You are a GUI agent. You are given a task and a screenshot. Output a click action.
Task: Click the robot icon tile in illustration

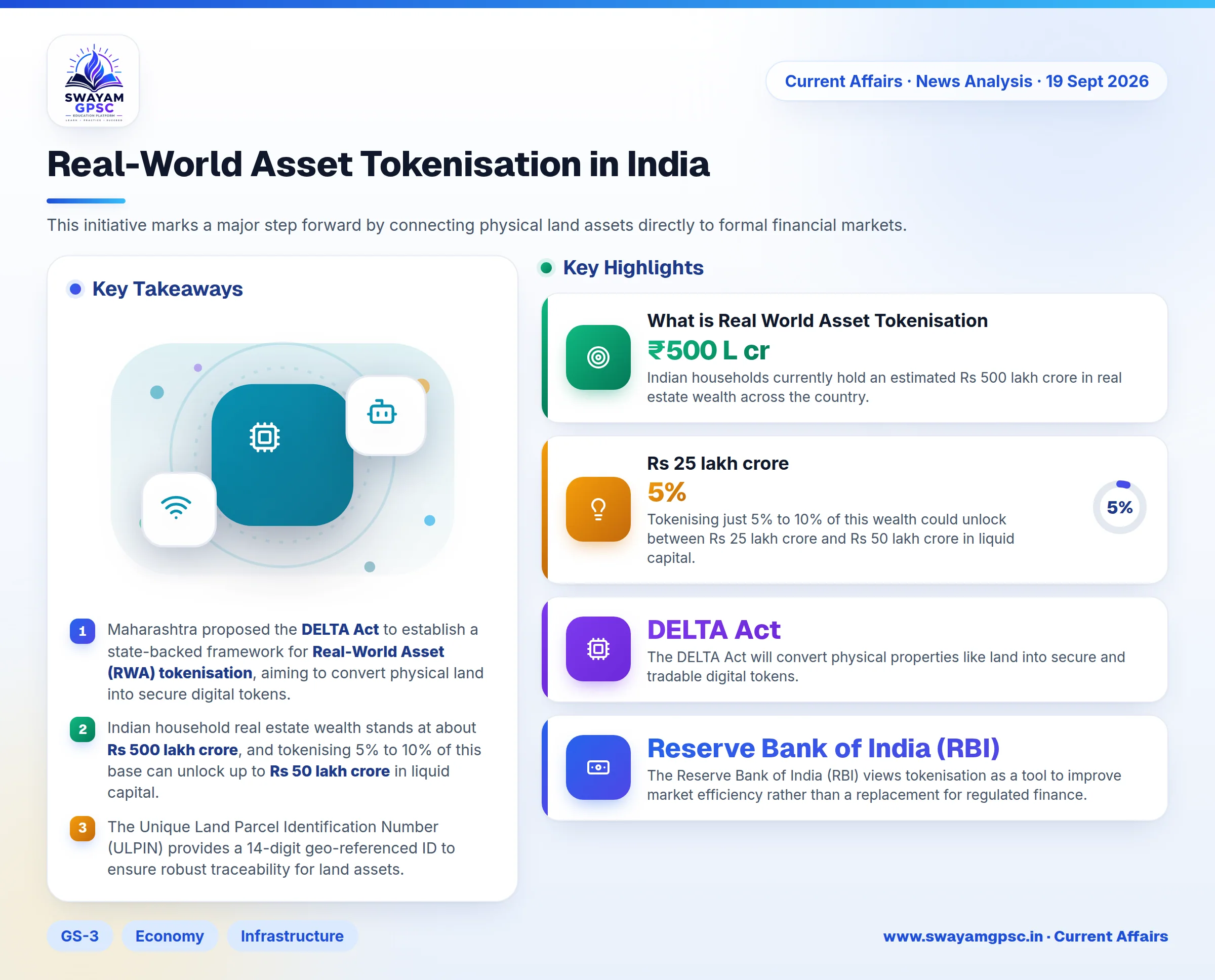[386, 416]
